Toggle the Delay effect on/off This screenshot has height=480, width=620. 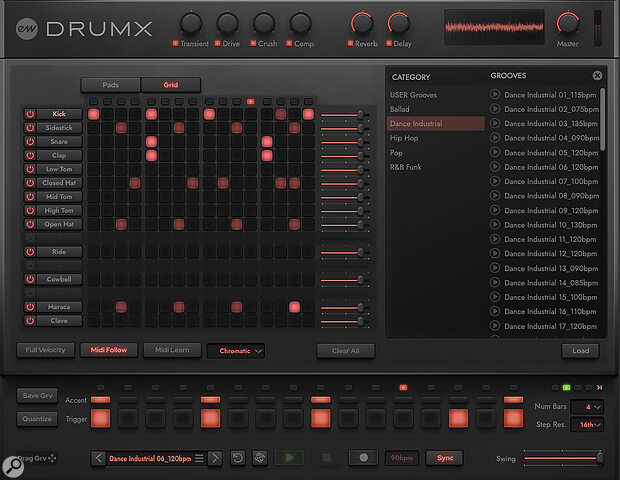tap(389, 43)
